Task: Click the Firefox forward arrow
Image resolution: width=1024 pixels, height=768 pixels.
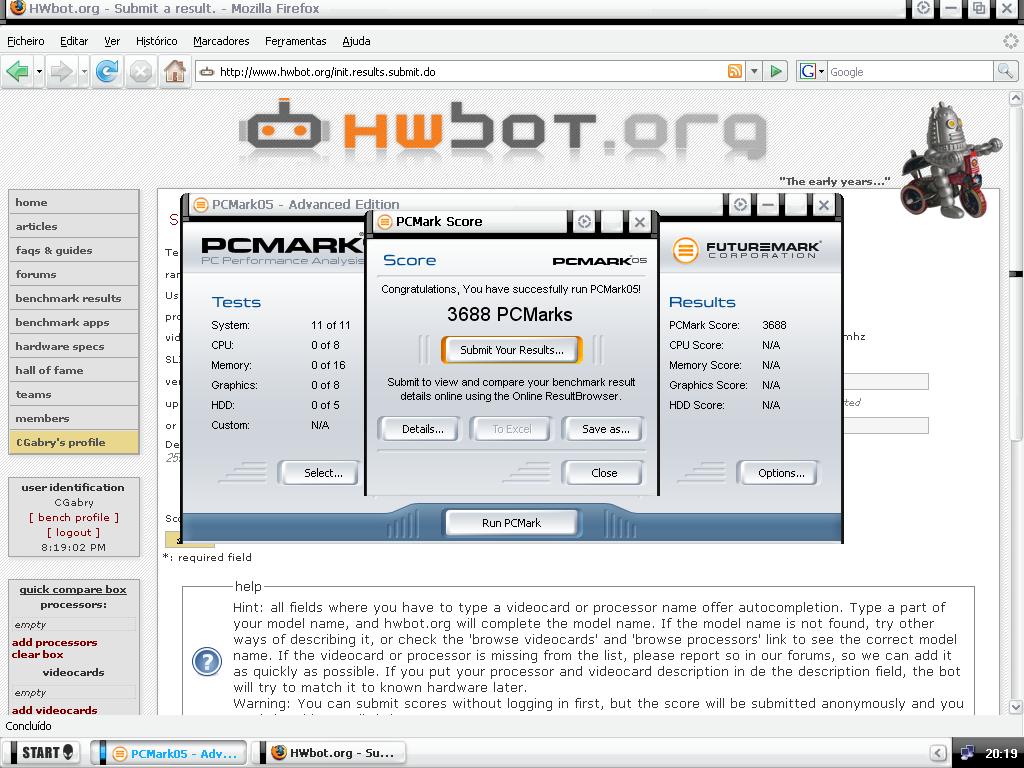Action: (x=61, y=71)
